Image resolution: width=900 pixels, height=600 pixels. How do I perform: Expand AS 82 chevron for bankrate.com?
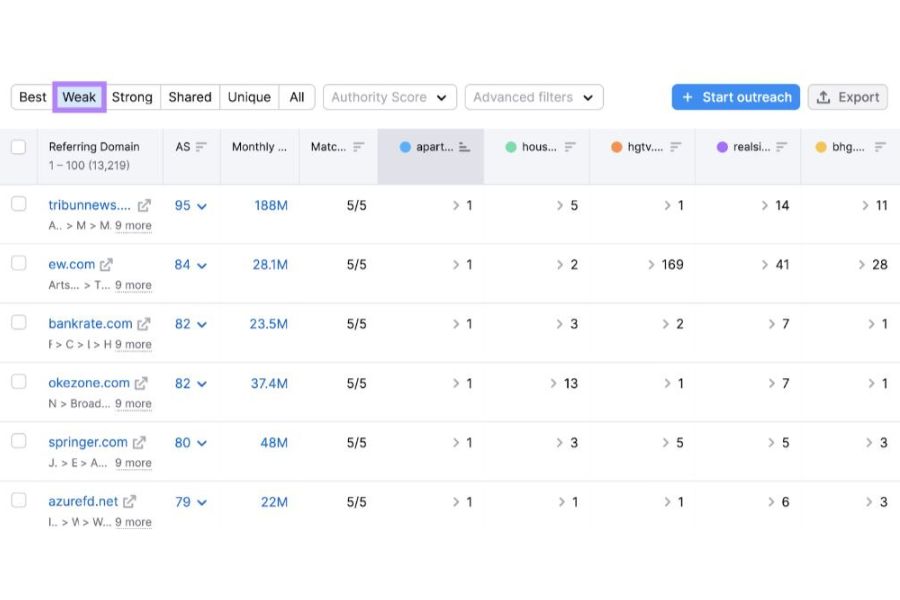201,324
